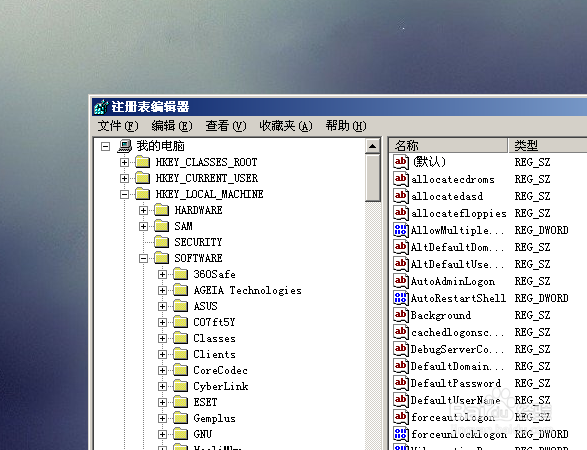
Task: Sort by the 名称 column header
Action: pyautogui.click(x=448, y=145)
